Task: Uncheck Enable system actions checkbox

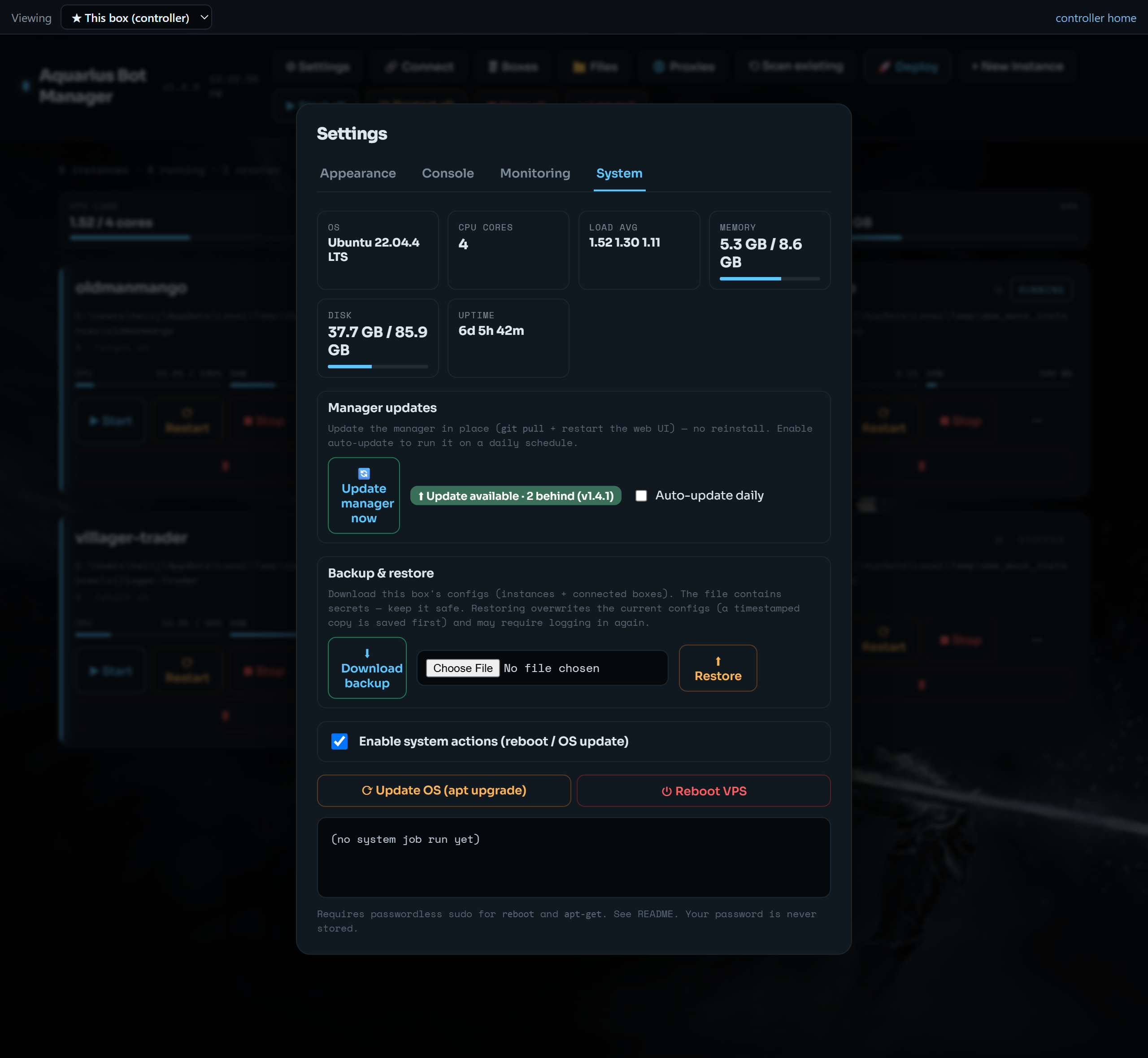Action: point(339,741)
